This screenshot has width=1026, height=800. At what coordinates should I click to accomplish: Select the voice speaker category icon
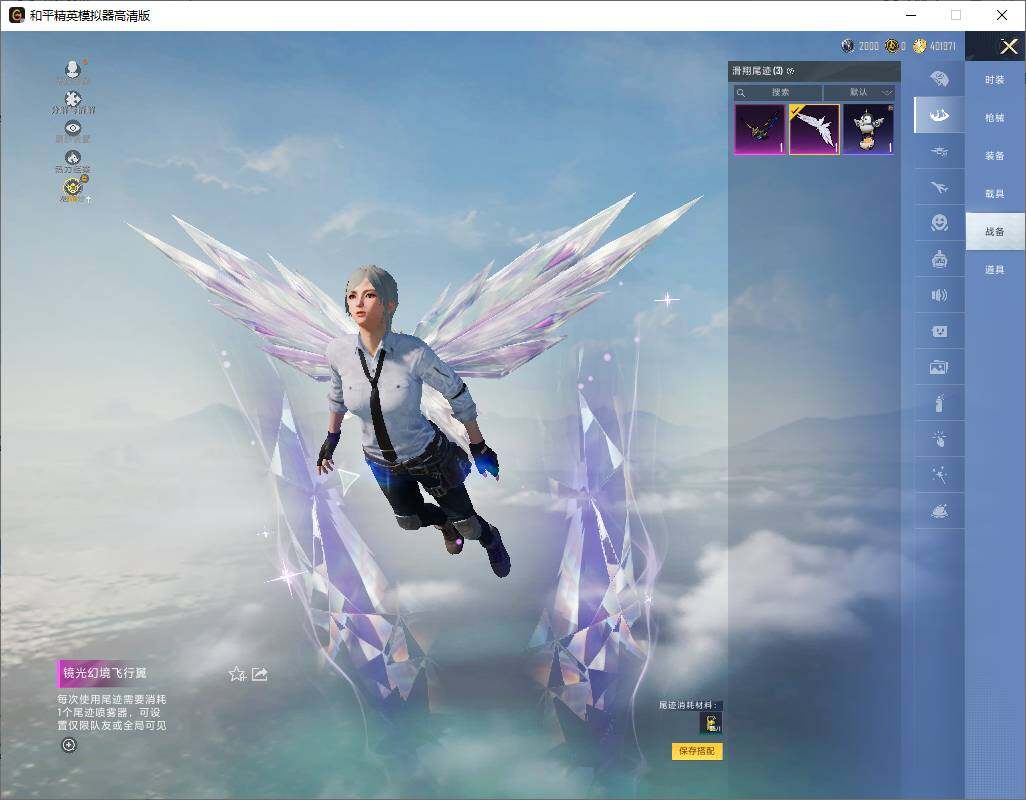tap(940, 296)
